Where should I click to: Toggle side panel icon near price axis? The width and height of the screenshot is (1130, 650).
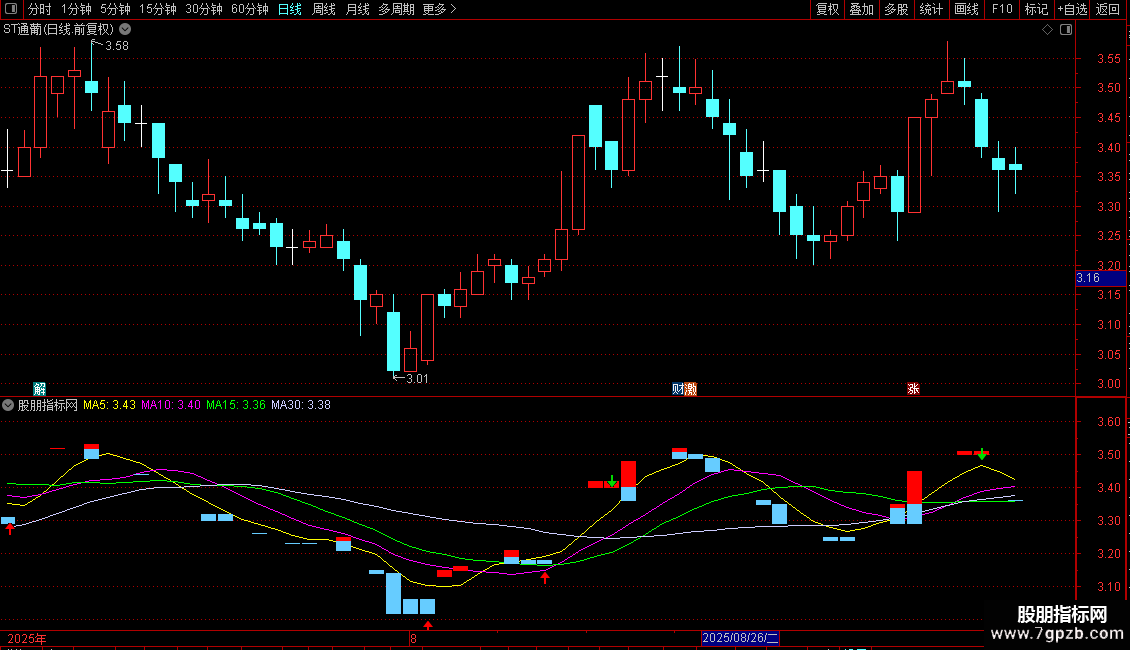coord(1066,30)
